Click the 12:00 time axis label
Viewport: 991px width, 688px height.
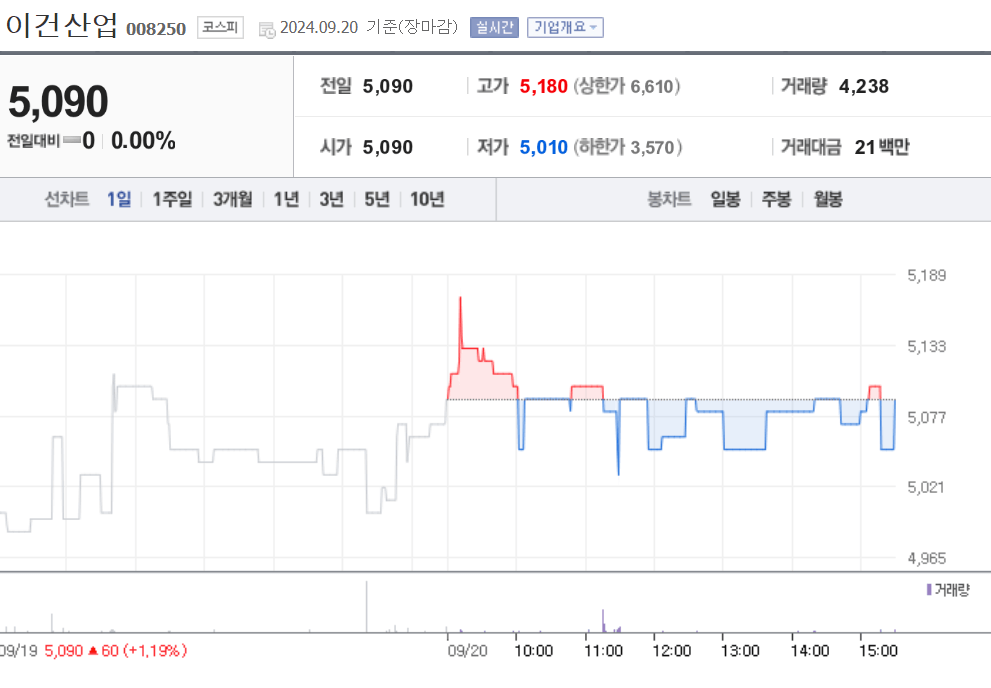click(671, 651)
